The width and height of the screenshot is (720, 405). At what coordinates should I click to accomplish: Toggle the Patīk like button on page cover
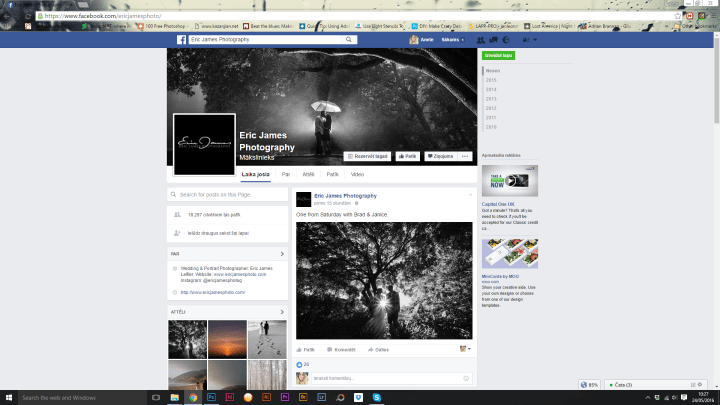pos(407,156)
